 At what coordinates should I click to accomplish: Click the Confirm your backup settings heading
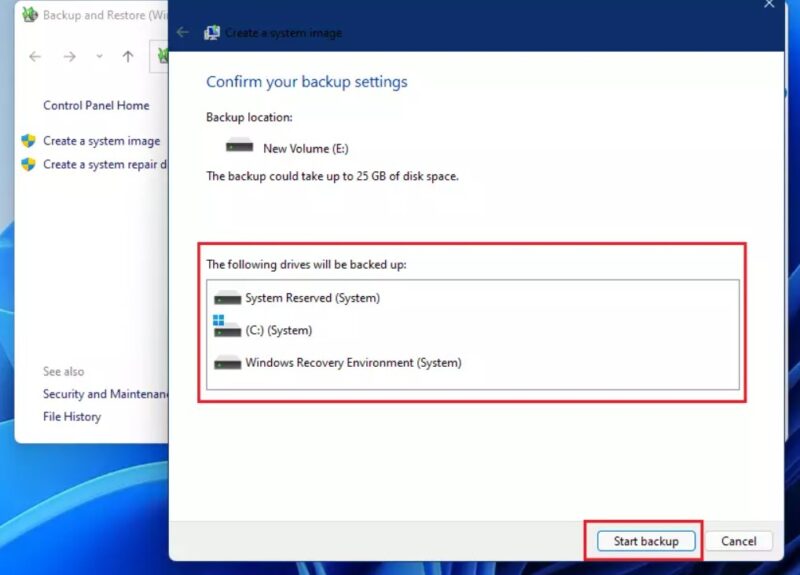307,82
